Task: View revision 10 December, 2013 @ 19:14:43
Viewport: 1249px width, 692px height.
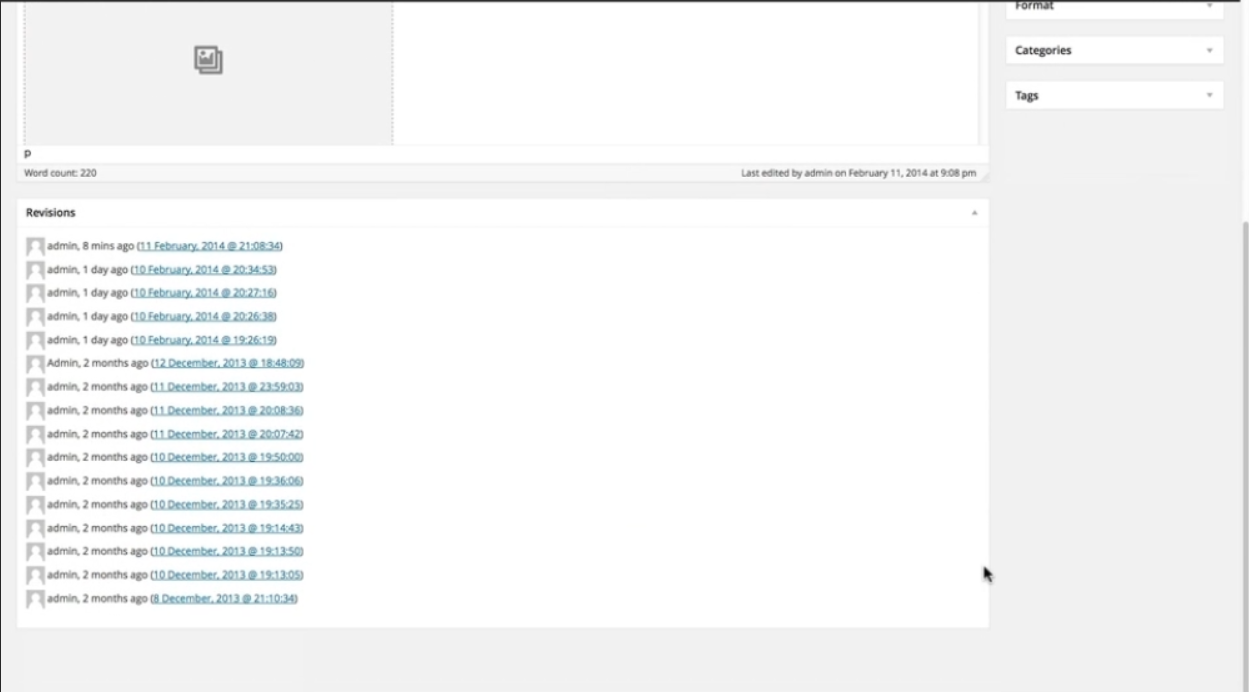Action: click(228, 528)
